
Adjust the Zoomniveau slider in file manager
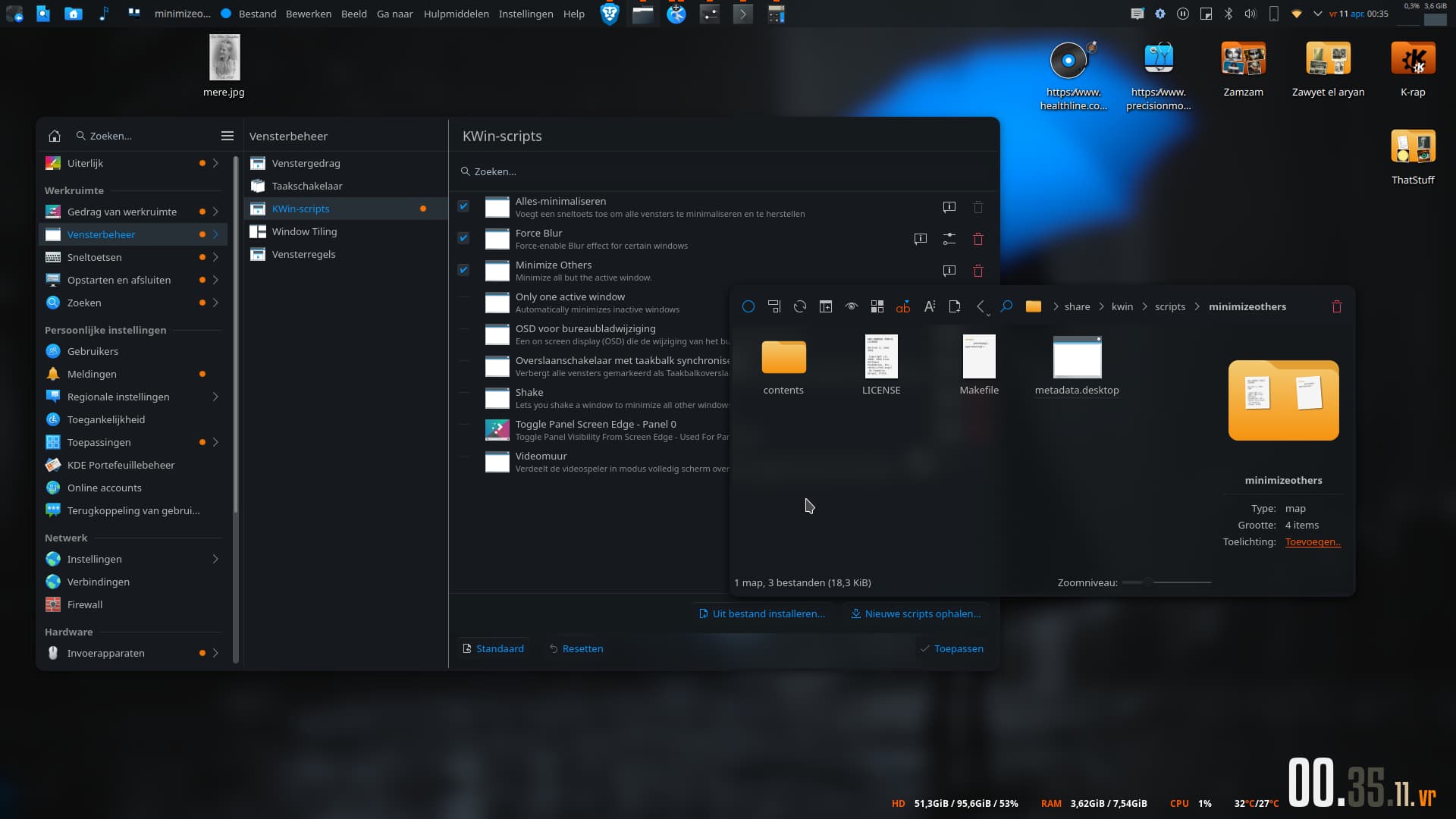[x=1166, y=582]
